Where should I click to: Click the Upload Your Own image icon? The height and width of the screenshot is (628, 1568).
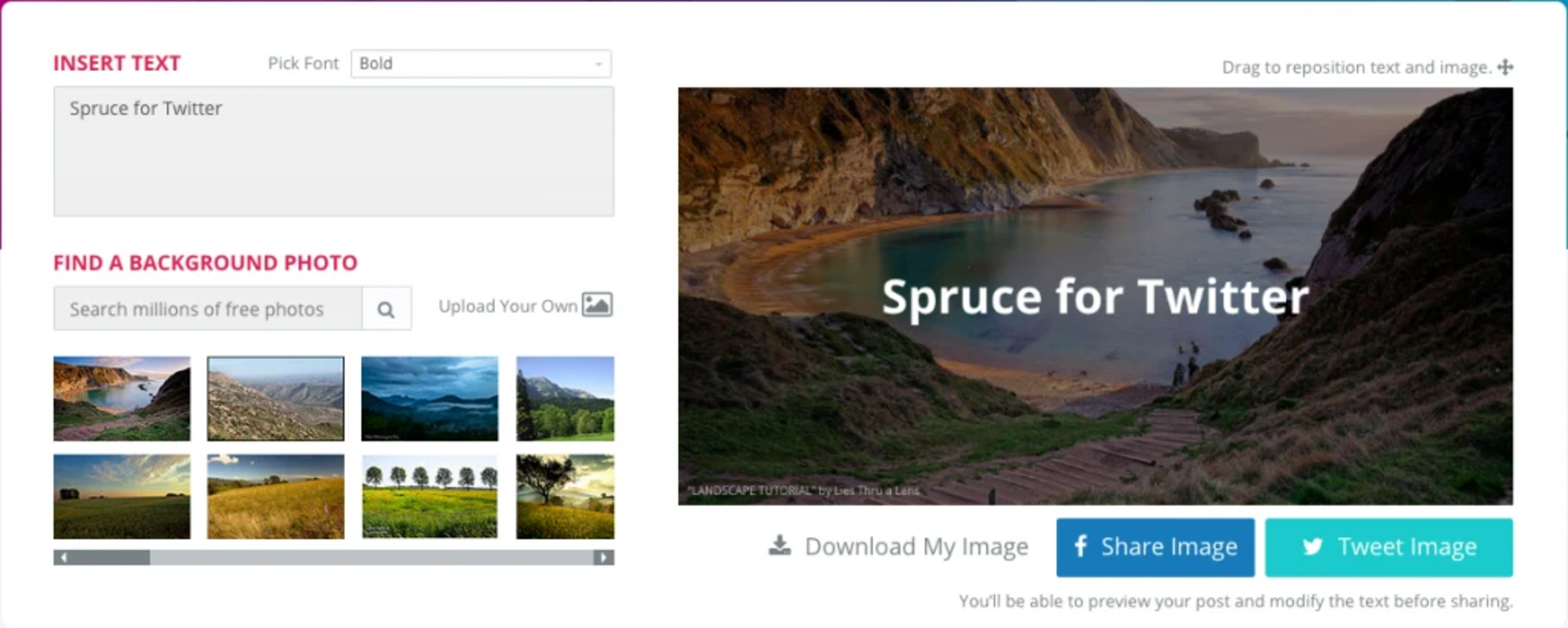tap(597, 305)
